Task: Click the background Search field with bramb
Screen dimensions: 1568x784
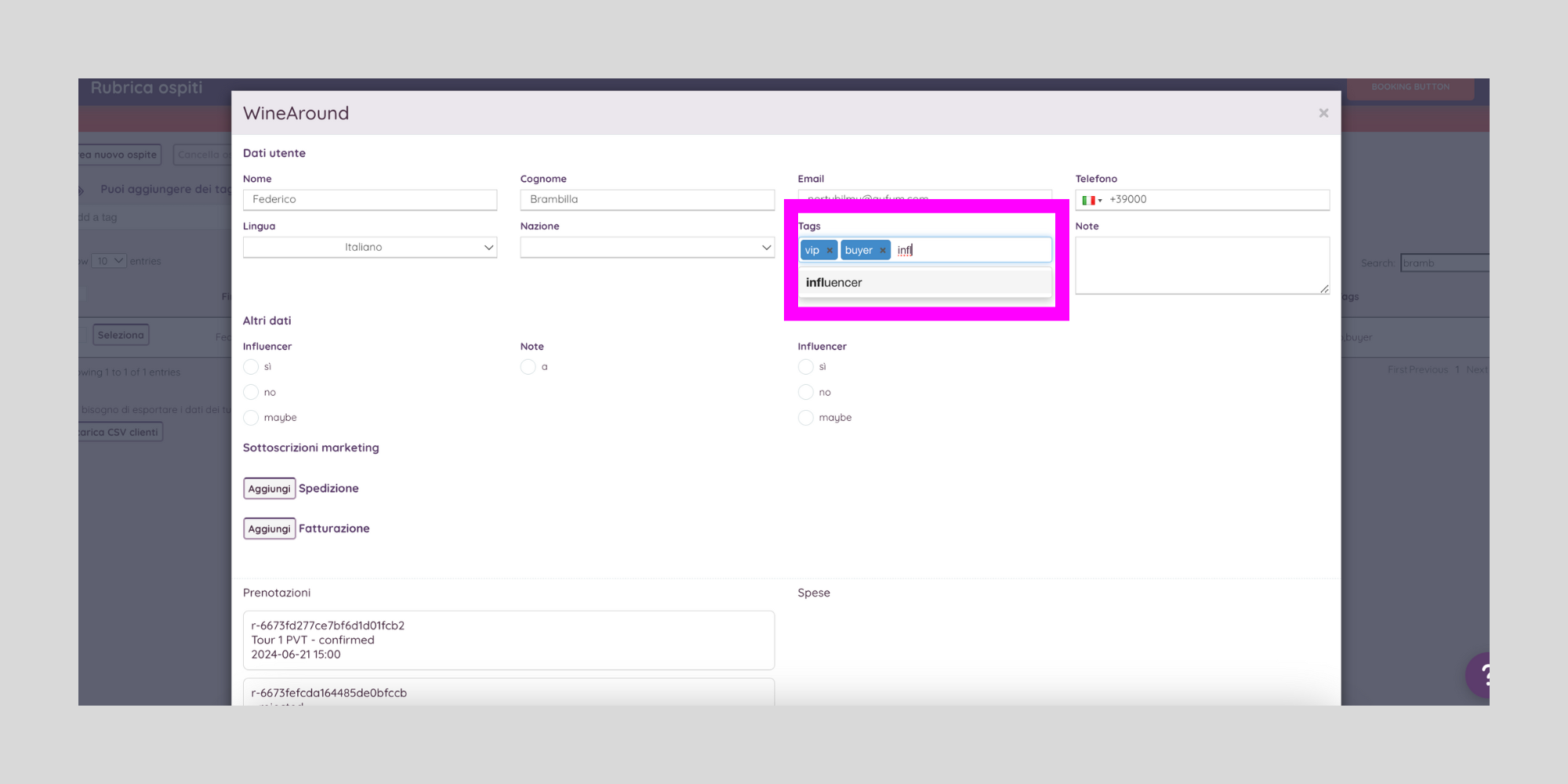Action: tap(1445, 263)
